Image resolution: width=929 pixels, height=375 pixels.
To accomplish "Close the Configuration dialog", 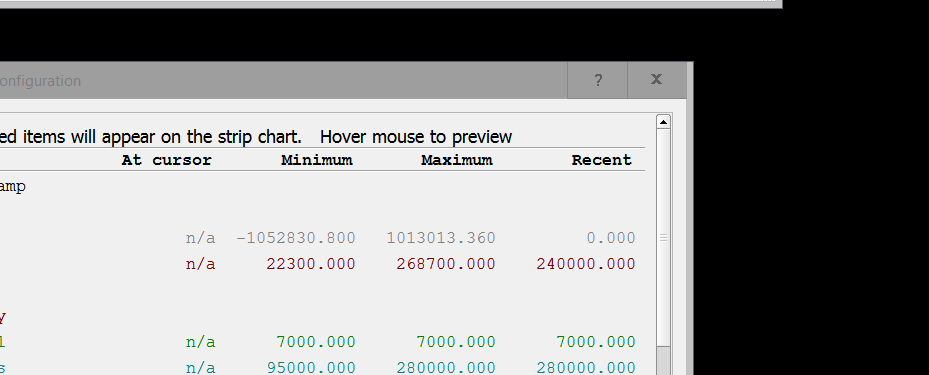I will (656, 80).
